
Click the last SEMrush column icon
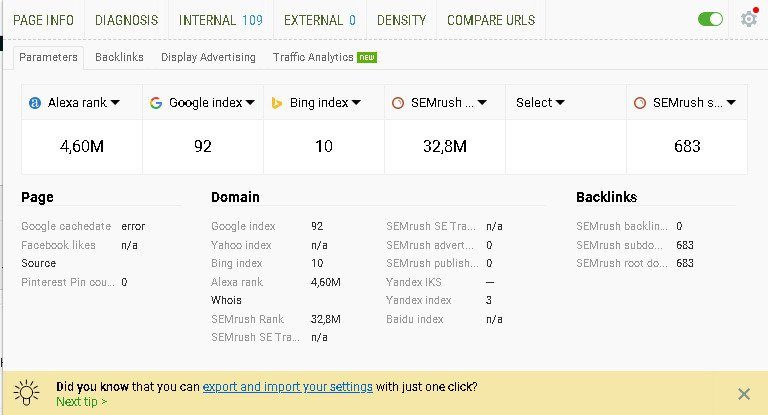pyautogui.click(x=640, y=102)
